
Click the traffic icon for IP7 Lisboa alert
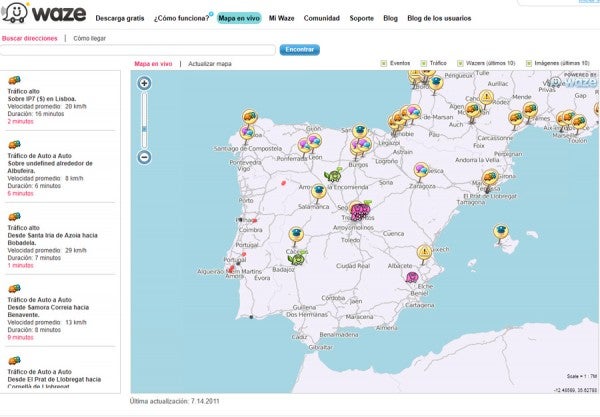coord(14,80)
